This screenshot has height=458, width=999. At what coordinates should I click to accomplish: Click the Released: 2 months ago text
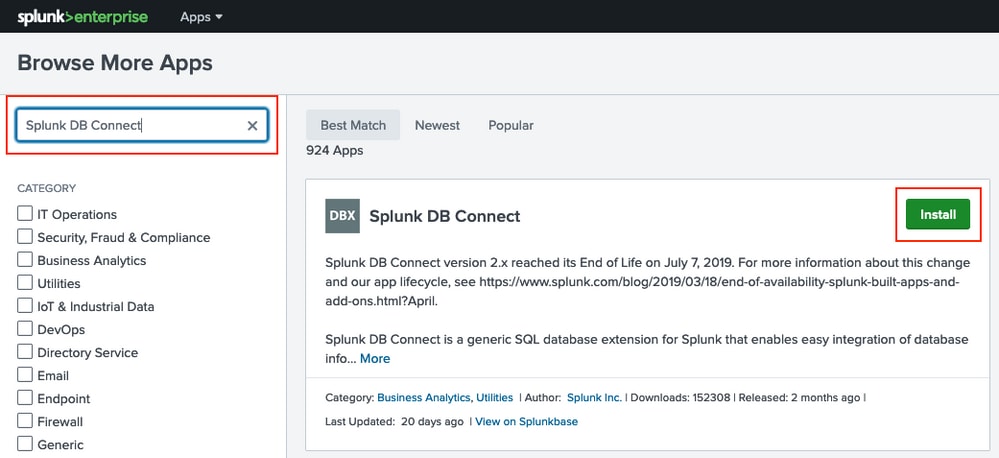(800, 397)
